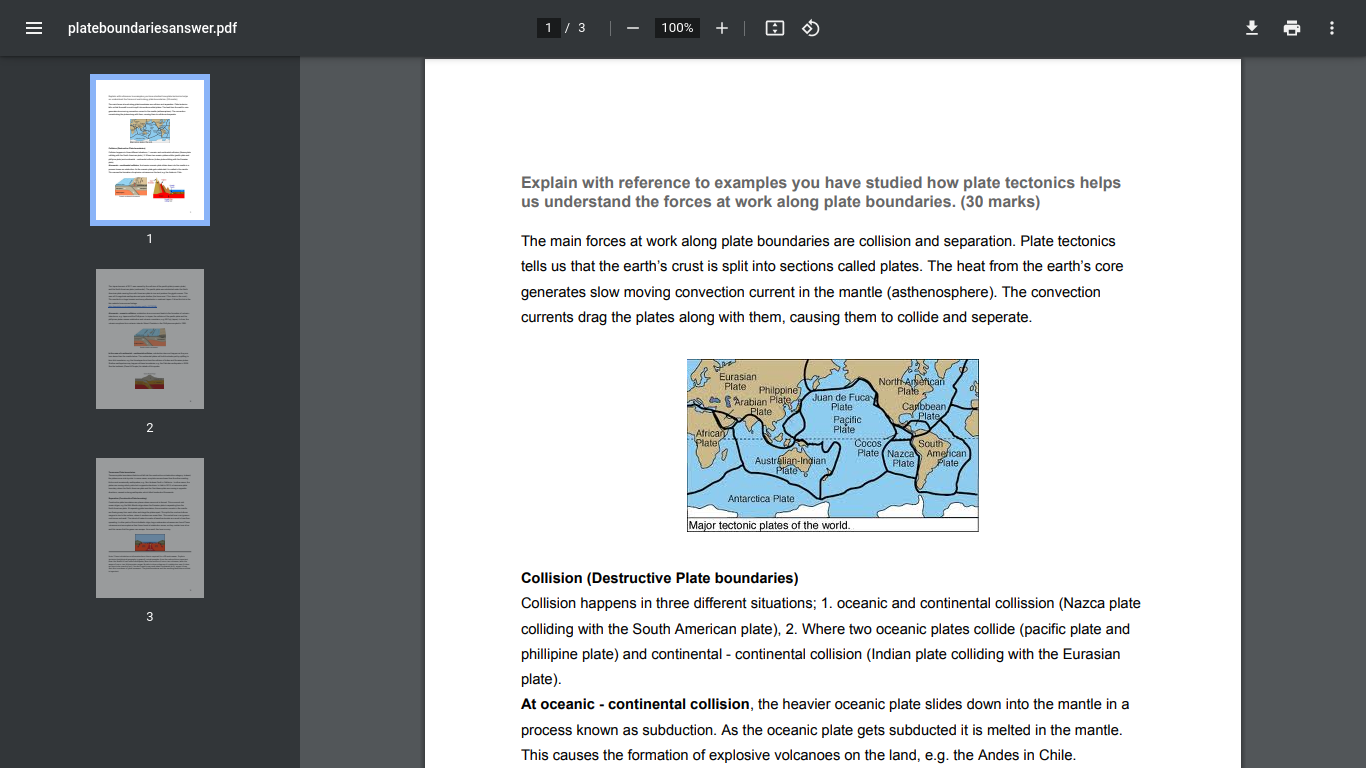Edit the current page number field
The image size is (1366, 768).
[548, 28]
